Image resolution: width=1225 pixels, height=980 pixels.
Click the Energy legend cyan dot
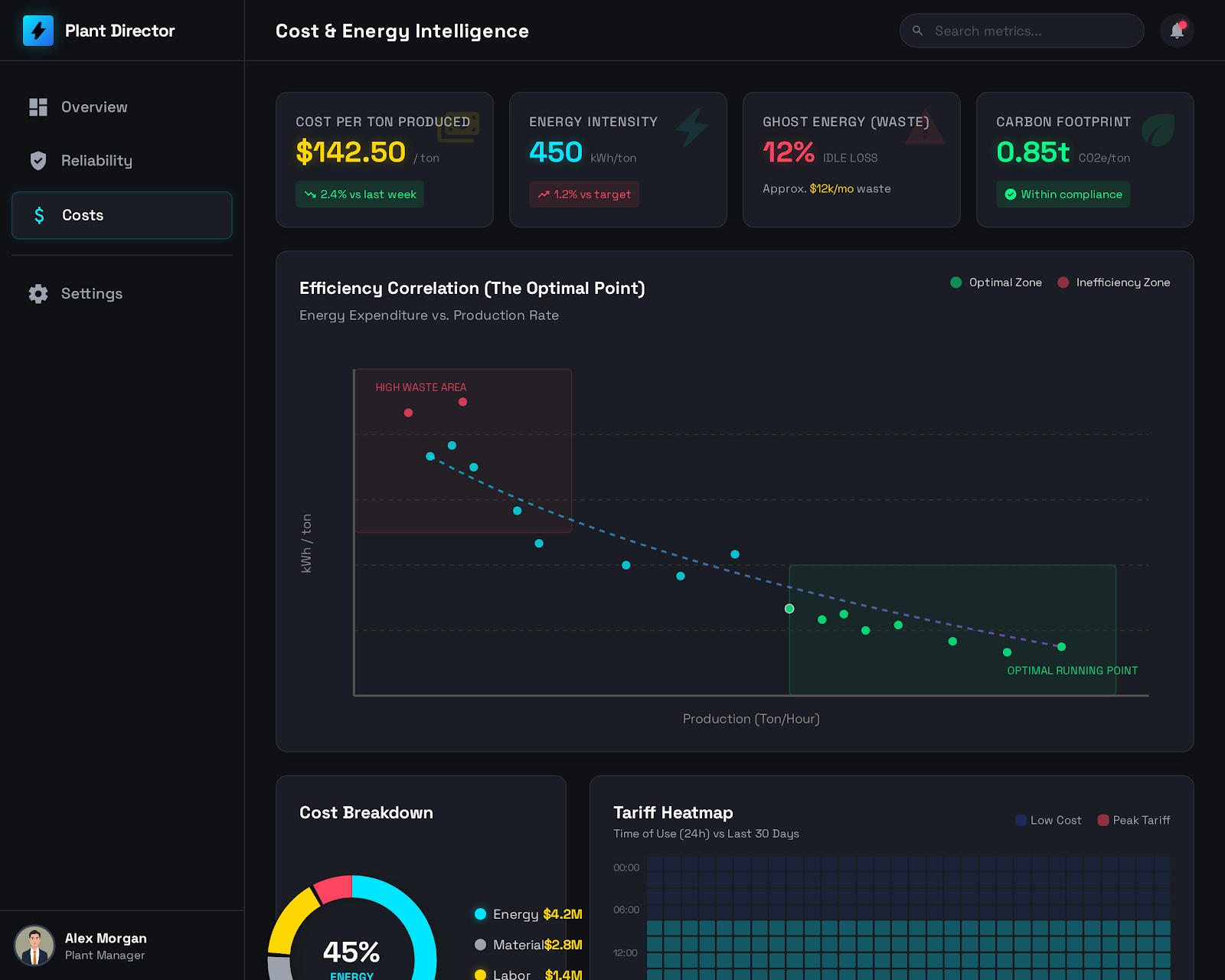[480, 914]
